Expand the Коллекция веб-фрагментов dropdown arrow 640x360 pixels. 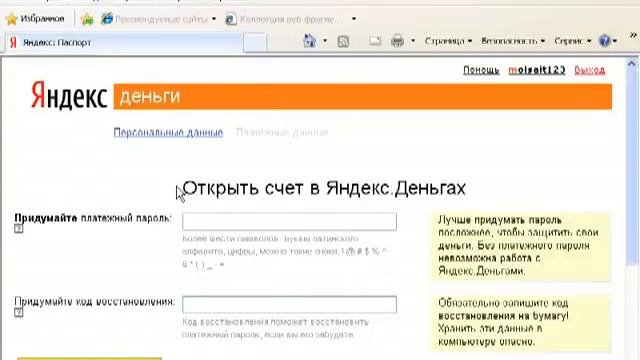click(x=354, y=19)
